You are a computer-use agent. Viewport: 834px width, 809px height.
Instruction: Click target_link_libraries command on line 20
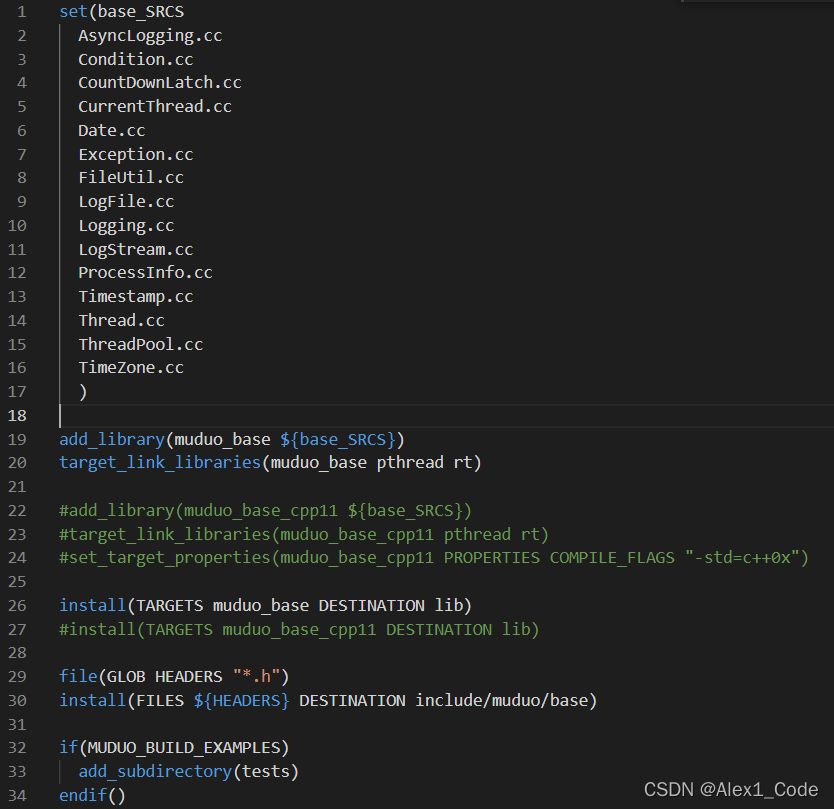point(160,463)
